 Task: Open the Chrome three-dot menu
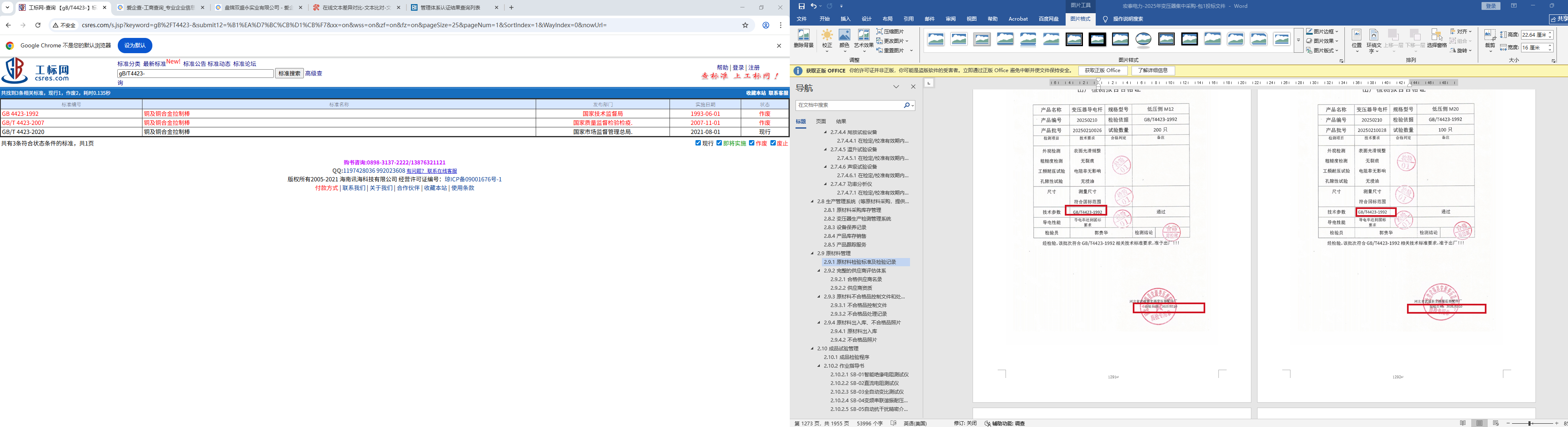780,25
